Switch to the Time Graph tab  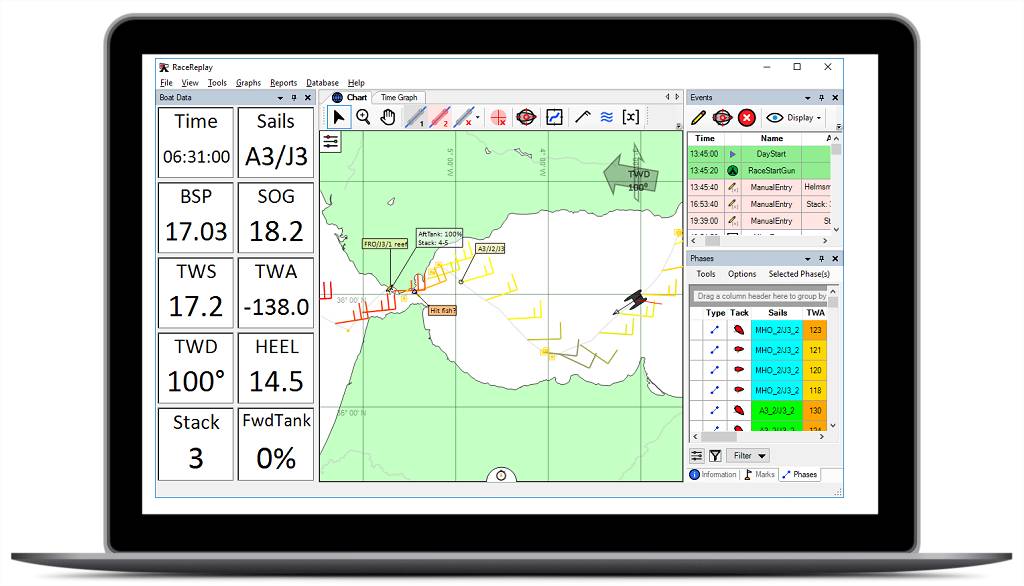point(399,98)
